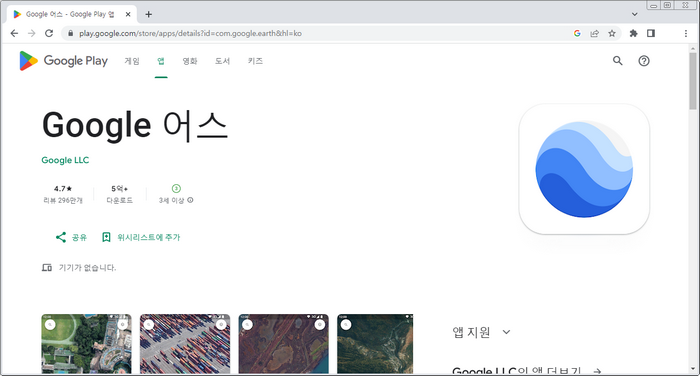Click the no-devices icon
Image resolution: width=700 pixels, height=376 pixels.
pos(47,267)
